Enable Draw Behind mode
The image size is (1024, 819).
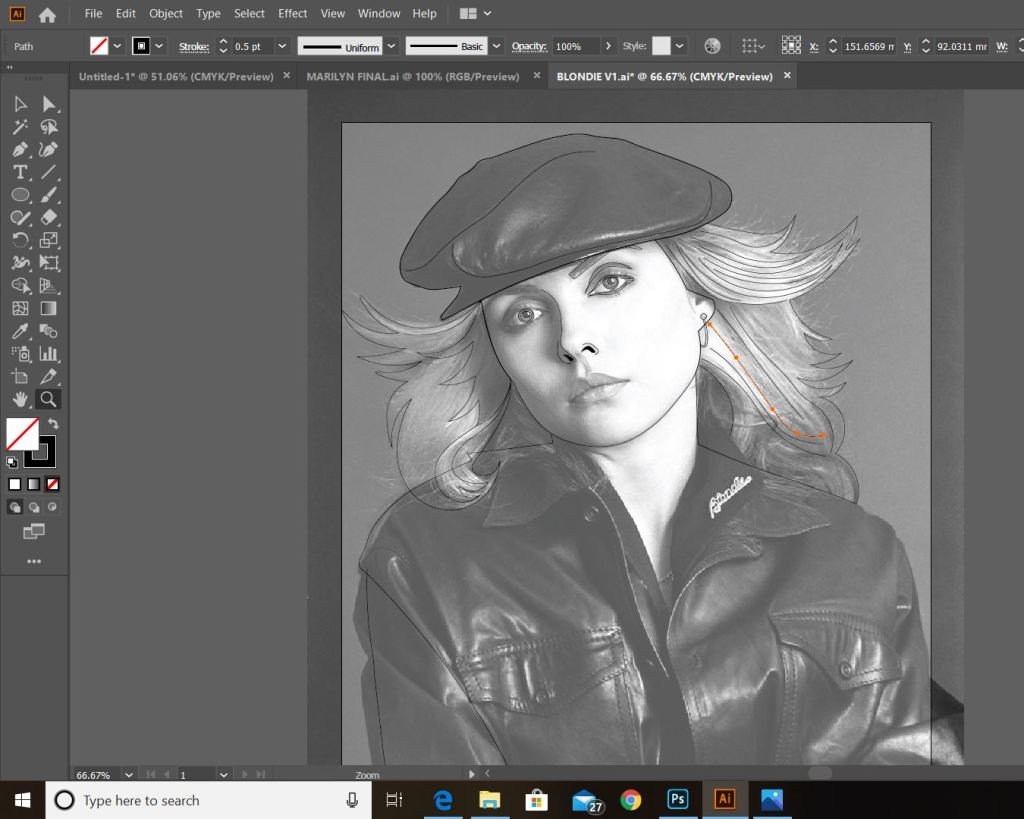tap(34, 507)
